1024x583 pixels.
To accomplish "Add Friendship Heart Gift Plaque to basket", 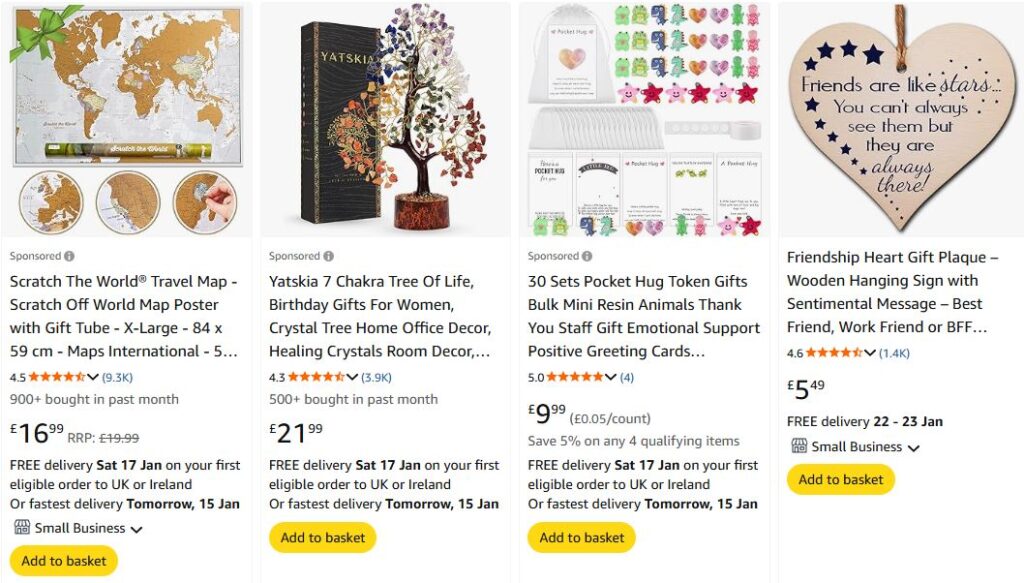I will pos(841,479).
